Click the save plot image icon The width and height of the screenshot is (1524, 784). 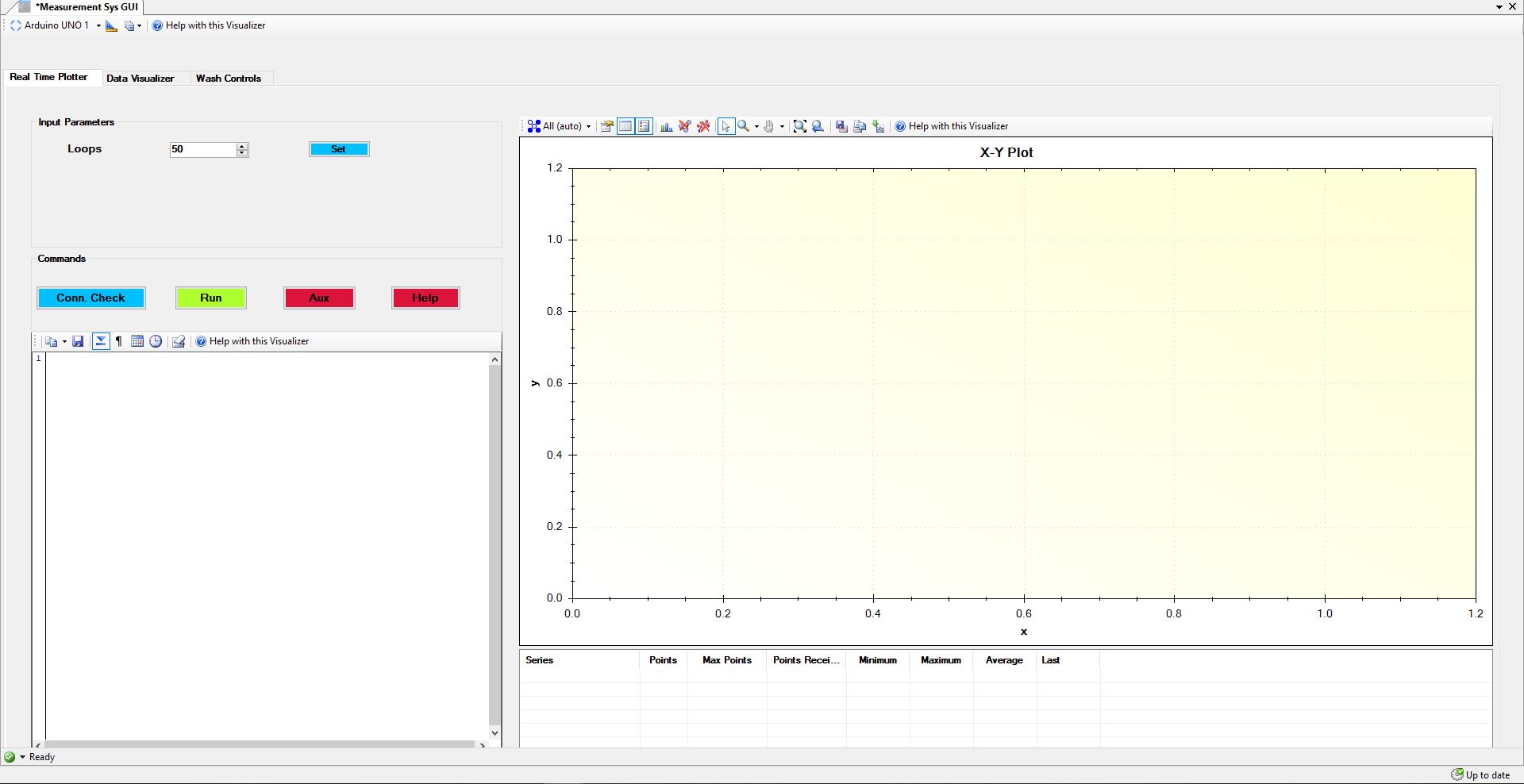(841, 126)
